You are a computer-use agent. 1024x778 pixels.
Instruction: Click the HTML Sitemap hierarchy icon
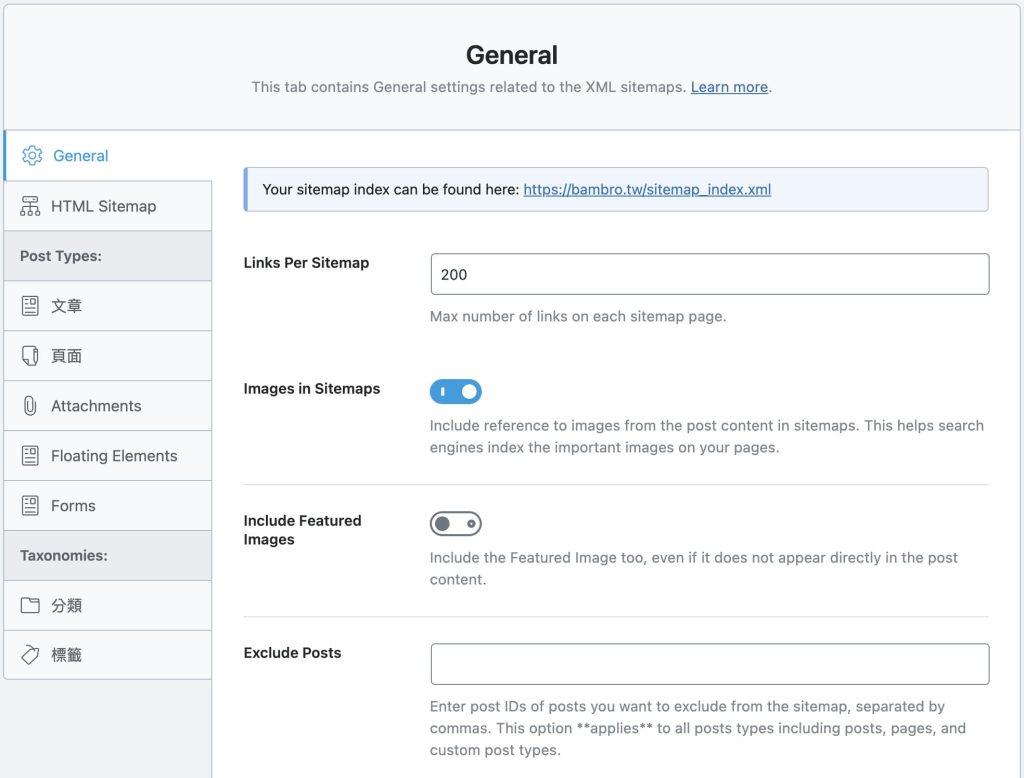pyautogui.click(x=30, y=206)
